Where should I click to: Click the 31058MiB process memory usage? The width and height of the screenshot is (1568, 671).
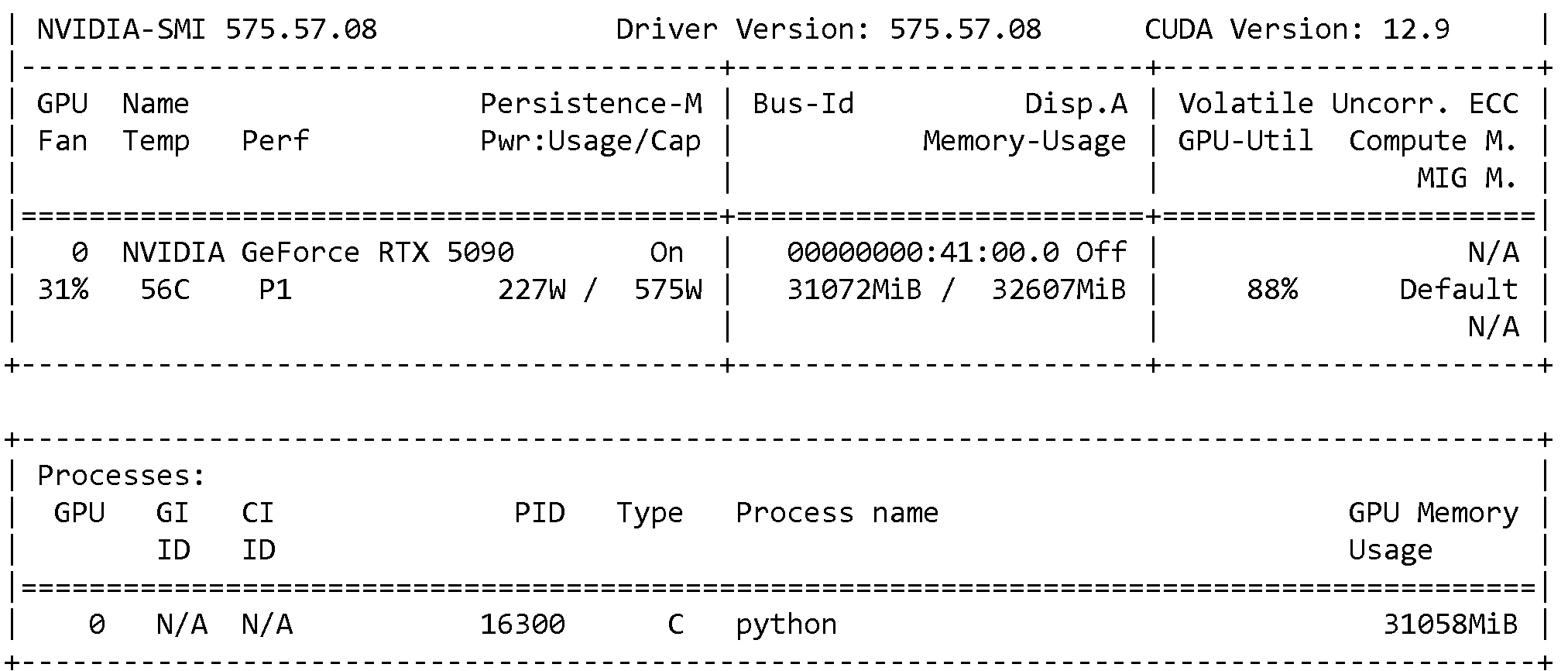click(1450, 625)
